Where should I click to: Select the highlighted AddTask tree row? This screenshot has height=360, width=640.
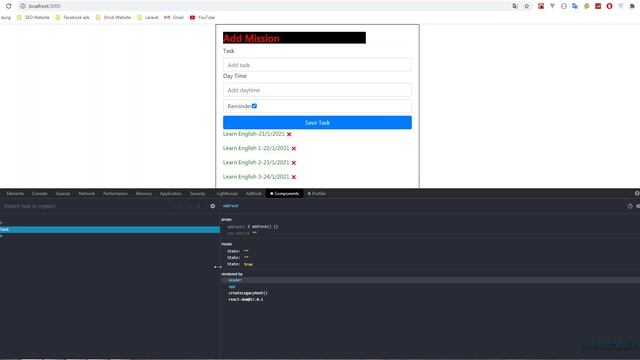tap(110, 229)
